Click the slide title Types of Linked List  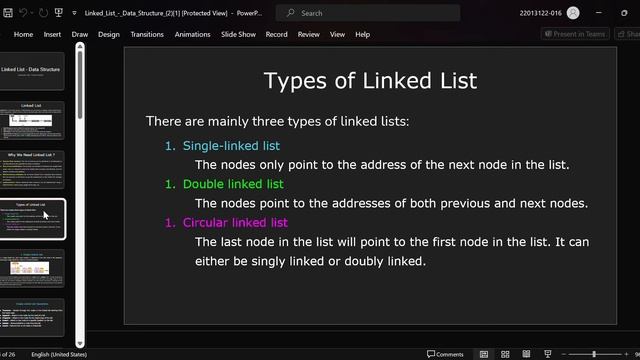tap(370, 80)
